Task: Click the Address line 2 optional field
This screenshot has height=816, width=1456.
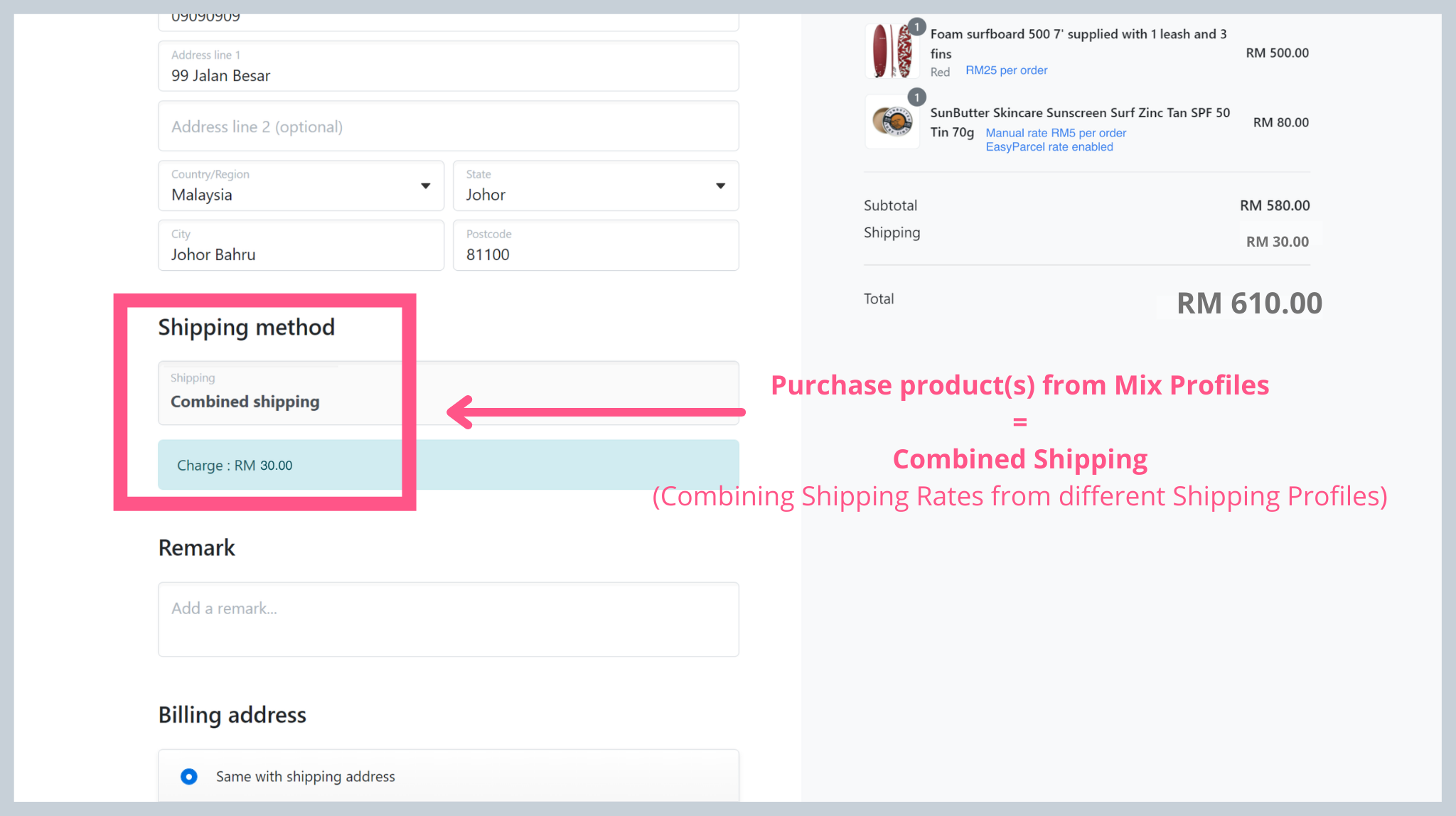Action: tap(448, 126)
